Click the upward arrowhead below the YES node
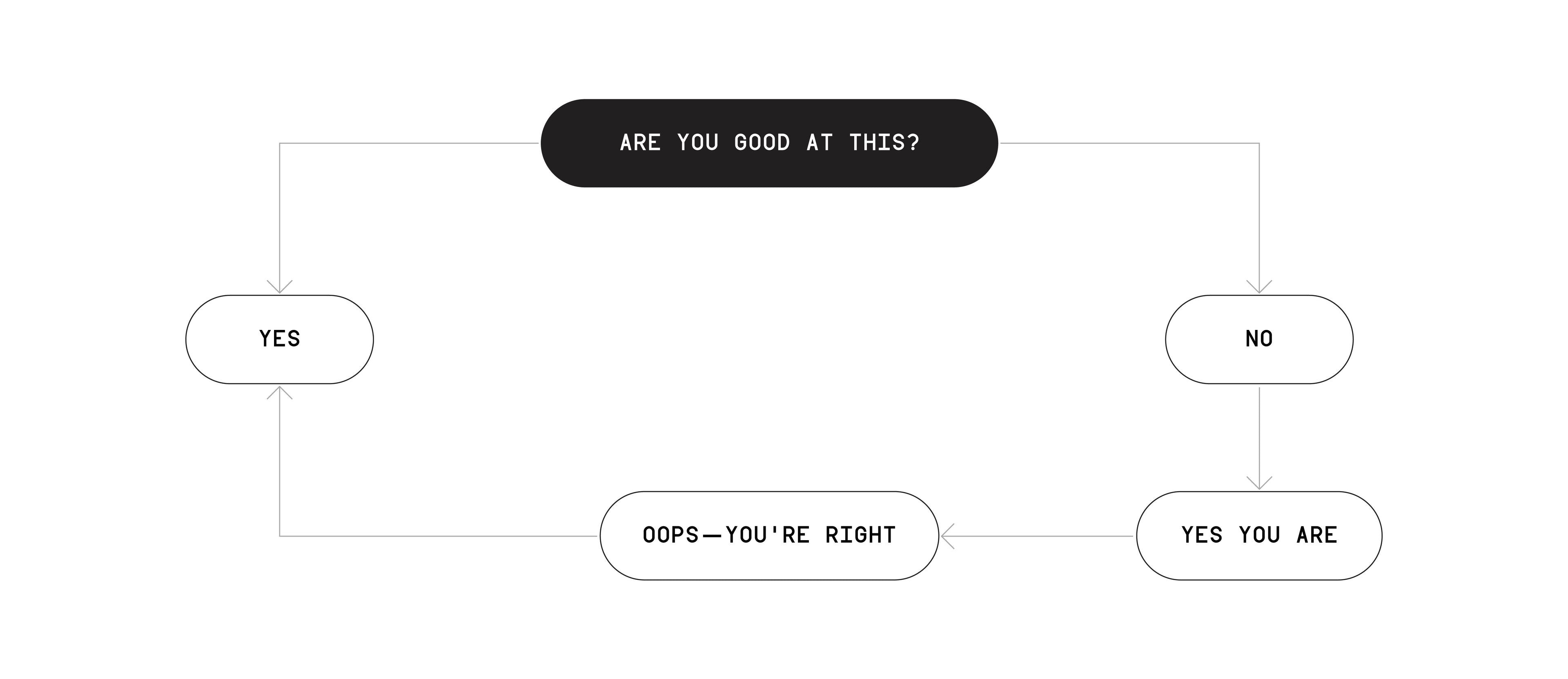 (279, 391)
